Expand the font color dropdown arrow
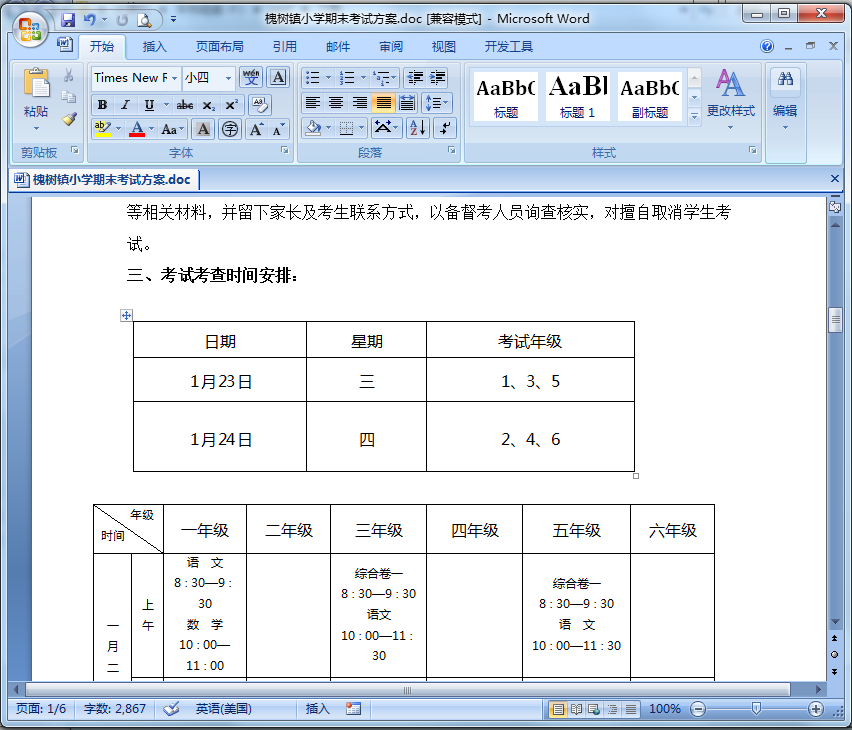 [151, 128]
